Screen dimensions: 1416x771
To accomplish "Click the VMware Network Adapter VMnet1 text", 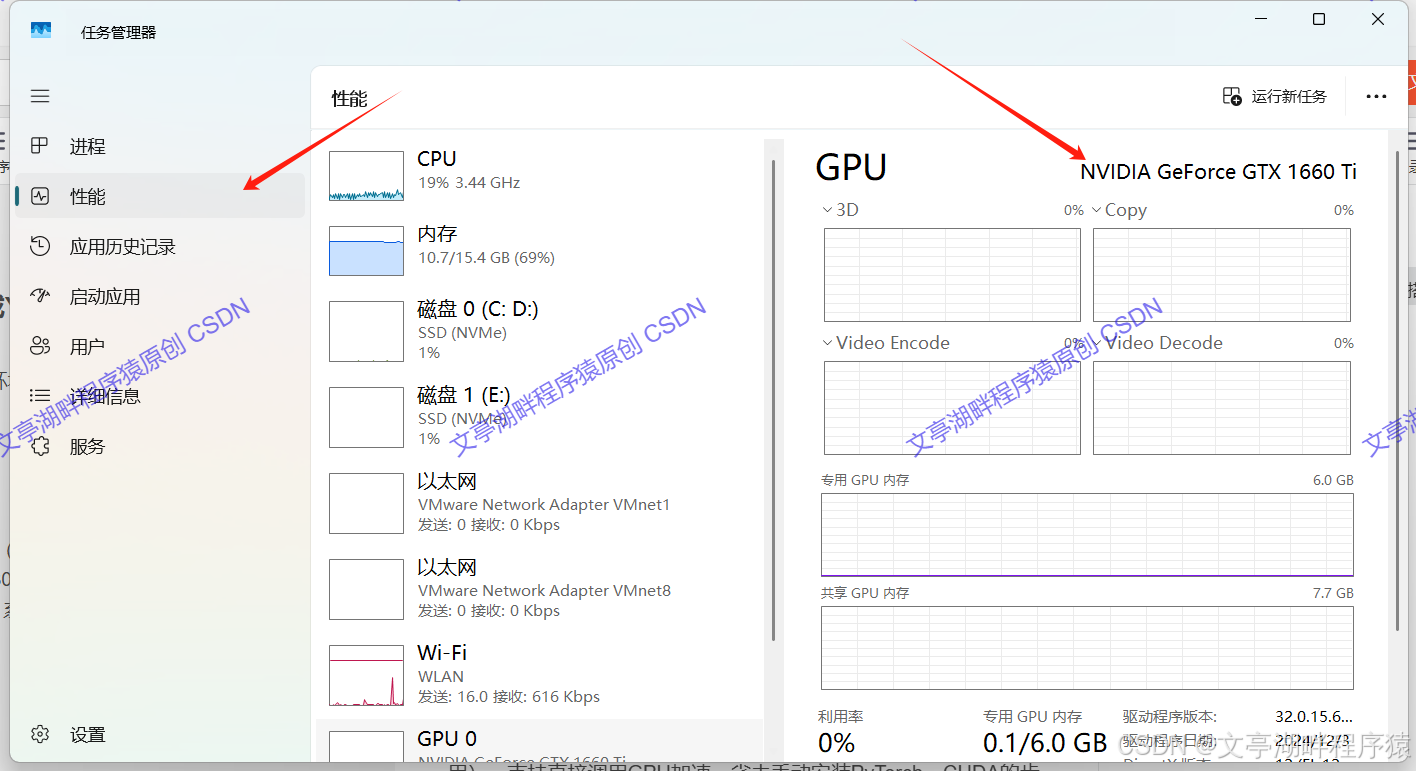I will [544, 505].
